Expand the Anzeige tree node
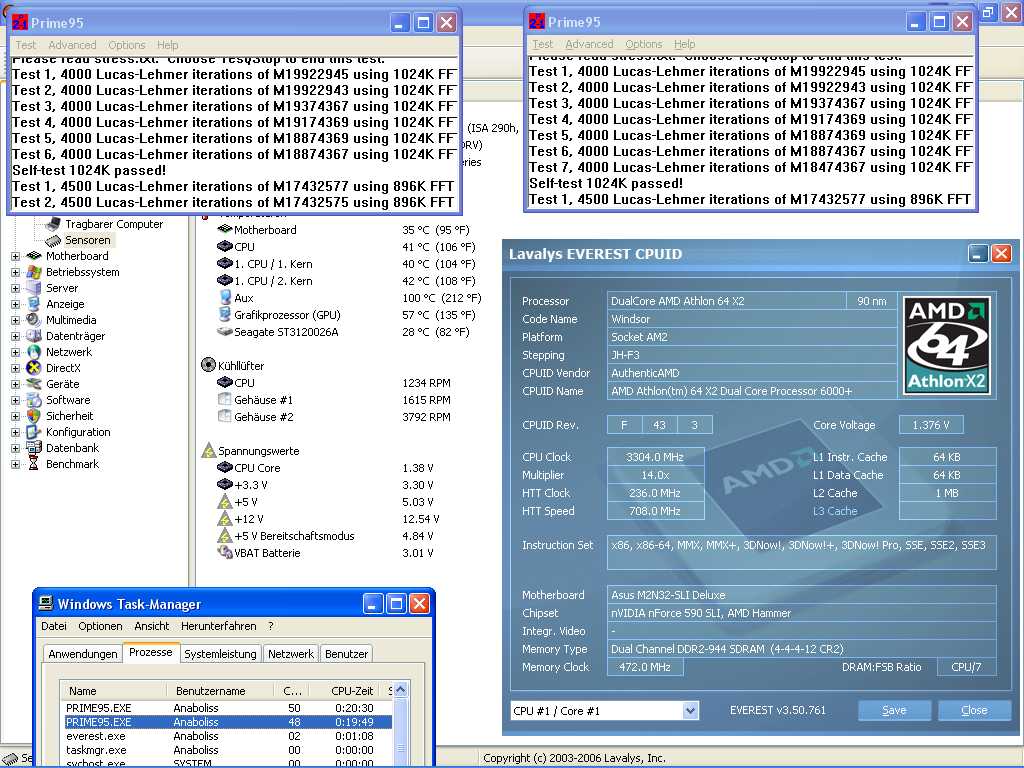Image resolution: width=1024 pixels, height=768 pixels. coord(15,304)
